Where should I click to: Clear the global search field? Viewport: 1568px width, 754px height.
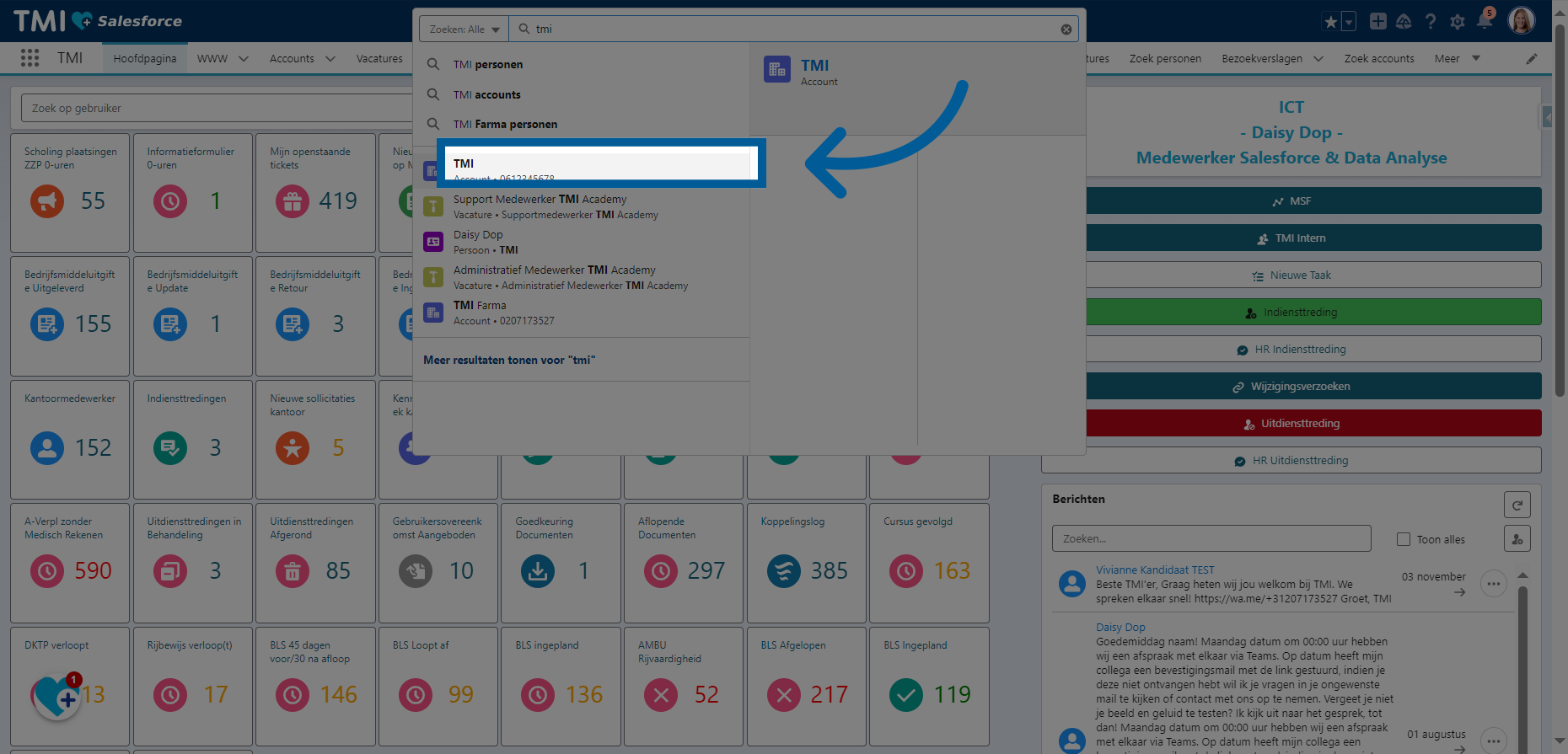coord(1066,29)
